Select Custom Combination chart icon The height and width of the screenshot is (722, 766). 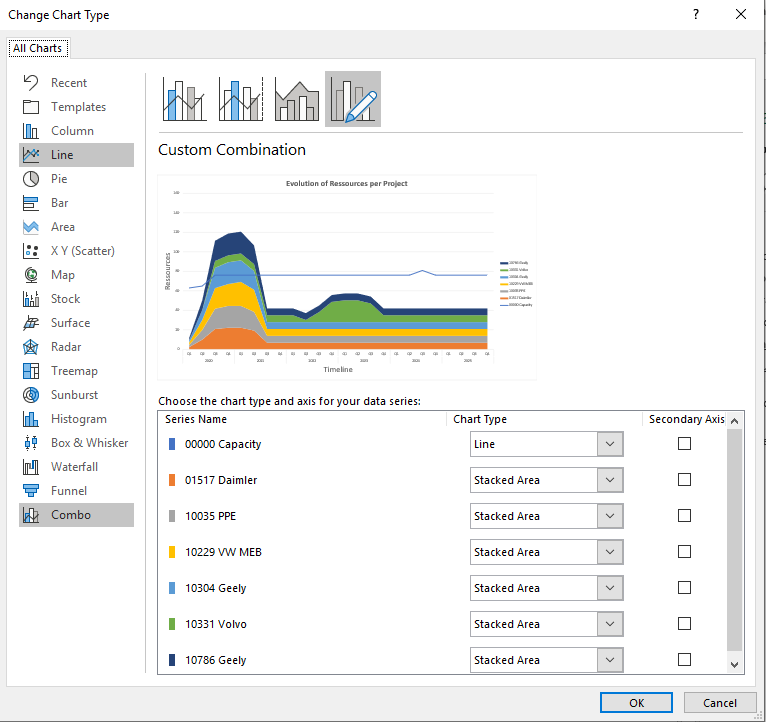tap(353, 99)
